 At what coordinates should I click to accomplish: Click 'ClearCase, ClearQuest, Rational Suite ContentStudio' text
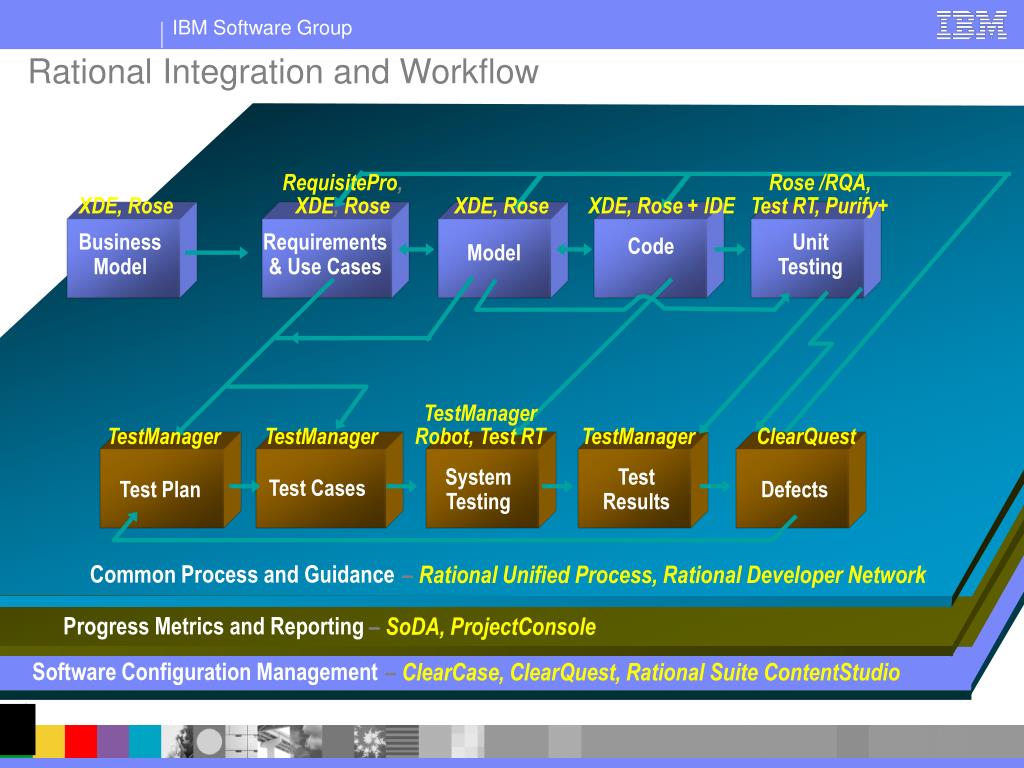pos(651,673)
